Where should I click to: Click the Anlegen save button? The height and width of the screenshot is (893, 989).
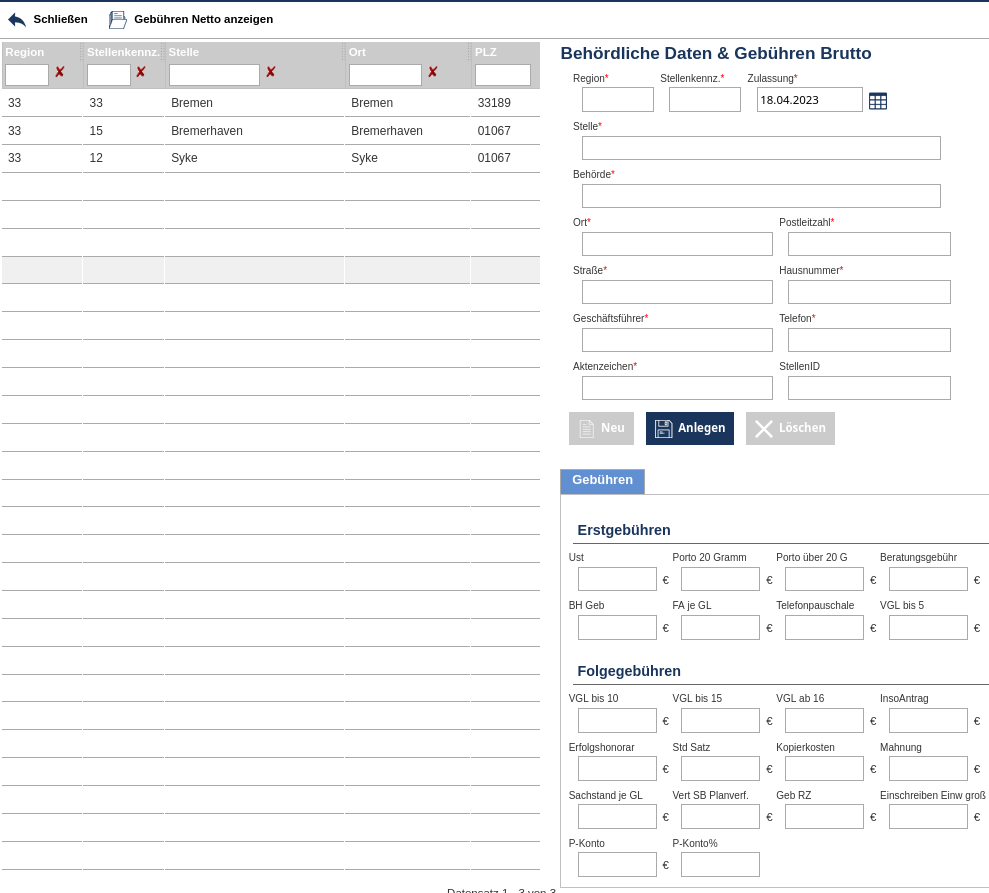coord(689,428)
